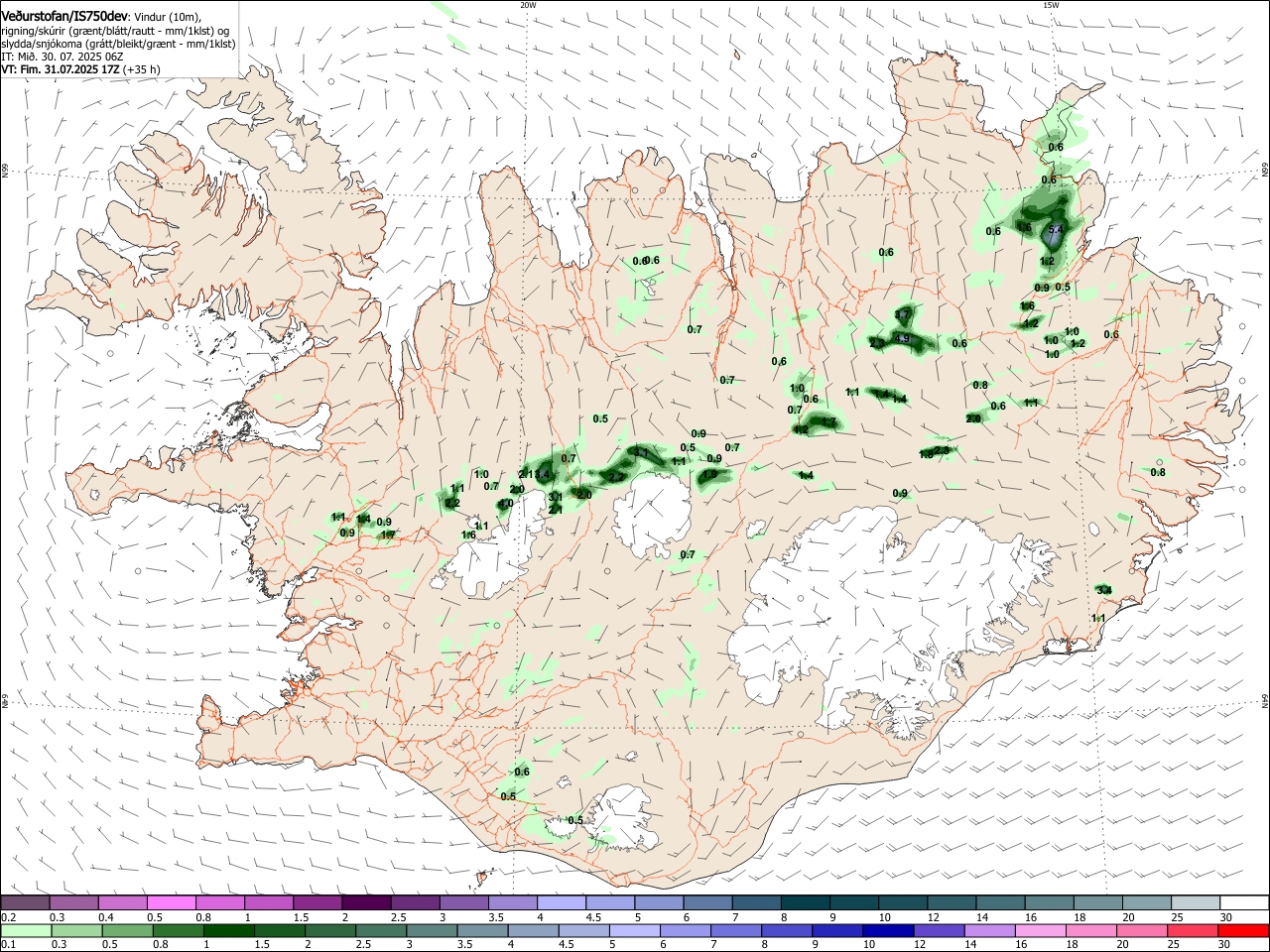Click the '20W' longitude label at top
Viewport: 1270px width, 952px height.
click(x=528, y=5)
